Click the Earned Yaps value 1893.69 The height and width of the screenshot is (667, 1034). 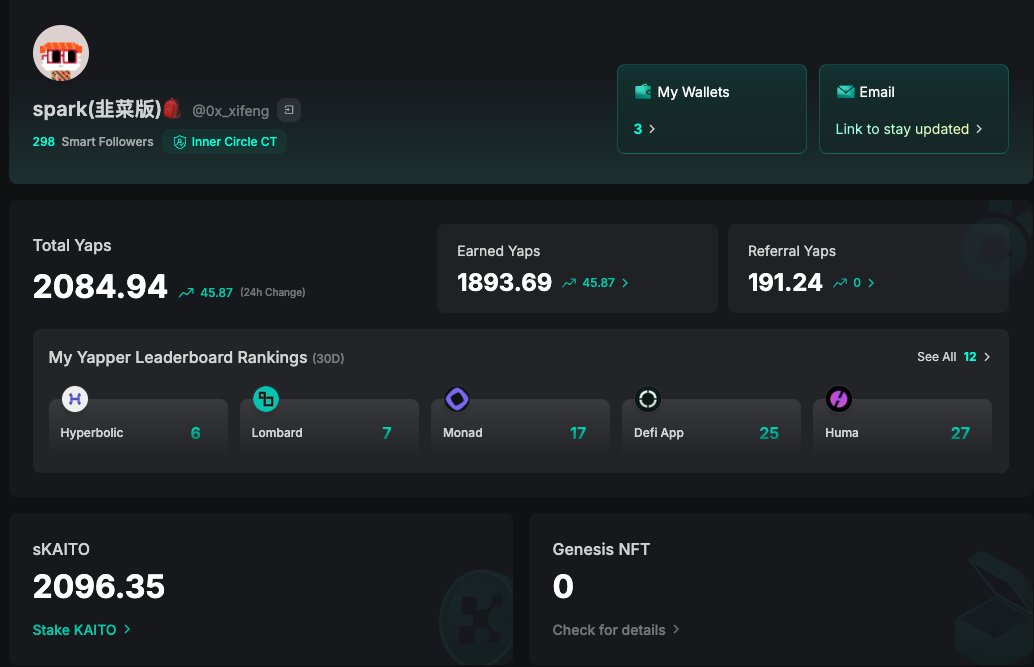pyautogui.click(x=504, y=283)
